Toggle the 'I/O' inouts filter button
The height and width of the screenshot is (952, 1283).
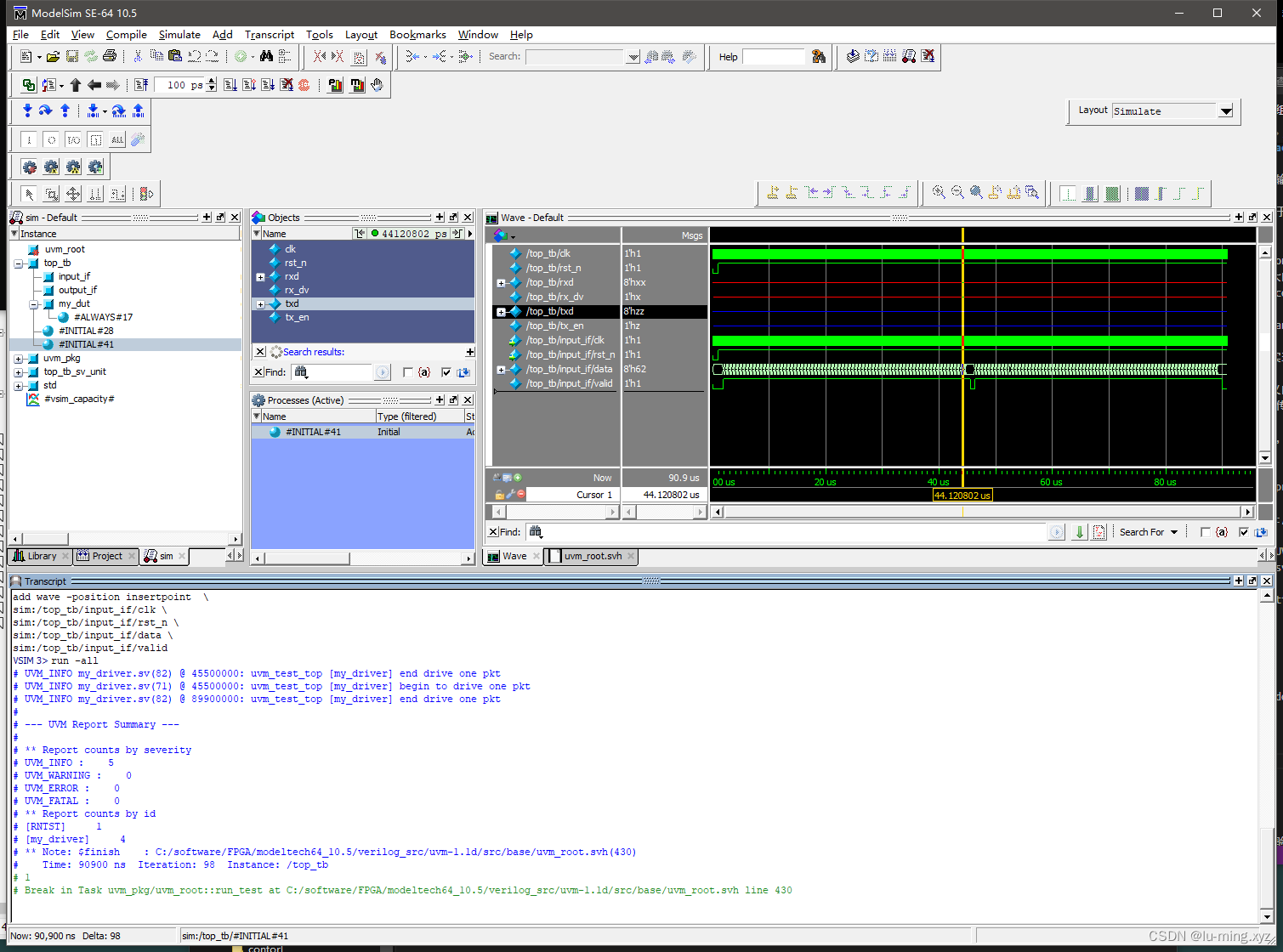point(73,139)
